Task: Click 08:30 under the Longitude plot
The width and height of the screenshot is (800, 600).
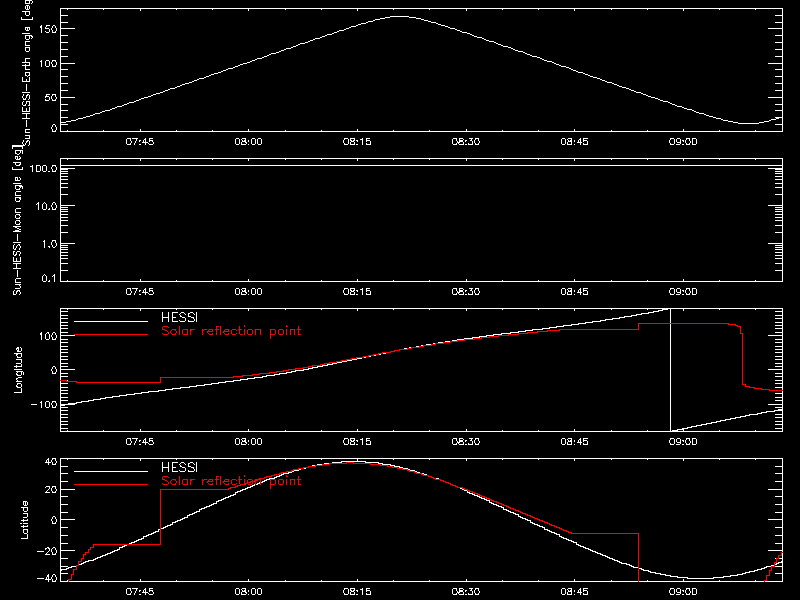Action: [466, 442]
